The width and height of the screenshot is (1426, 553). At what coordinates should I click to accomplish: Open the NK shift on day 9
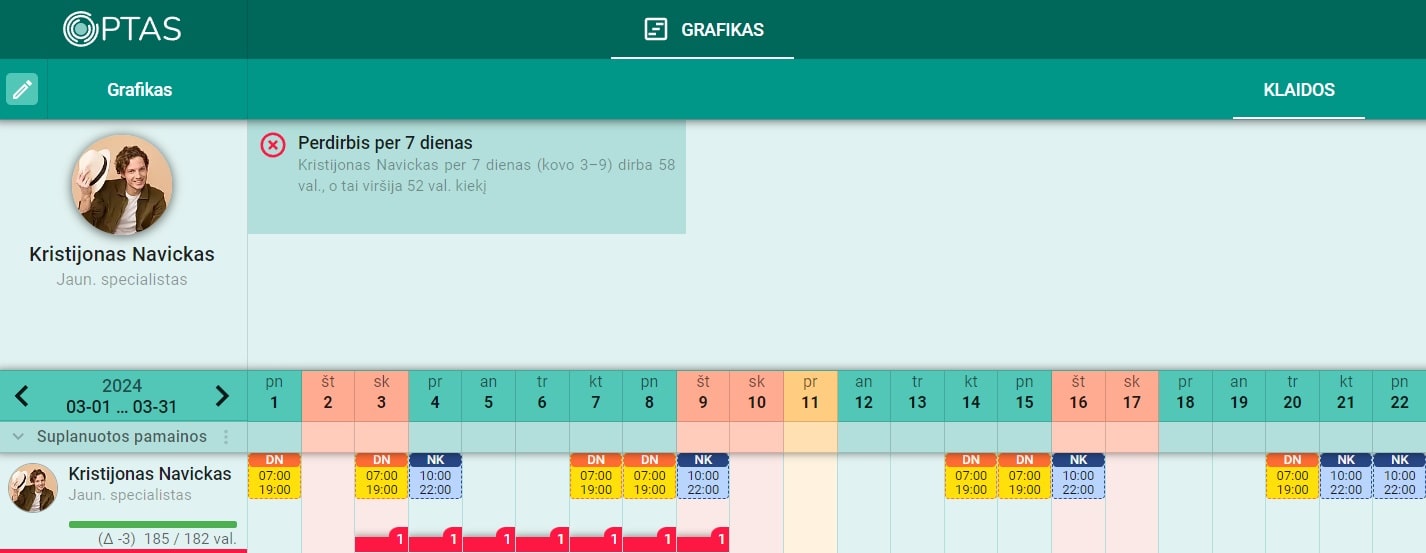pos(703,476)
